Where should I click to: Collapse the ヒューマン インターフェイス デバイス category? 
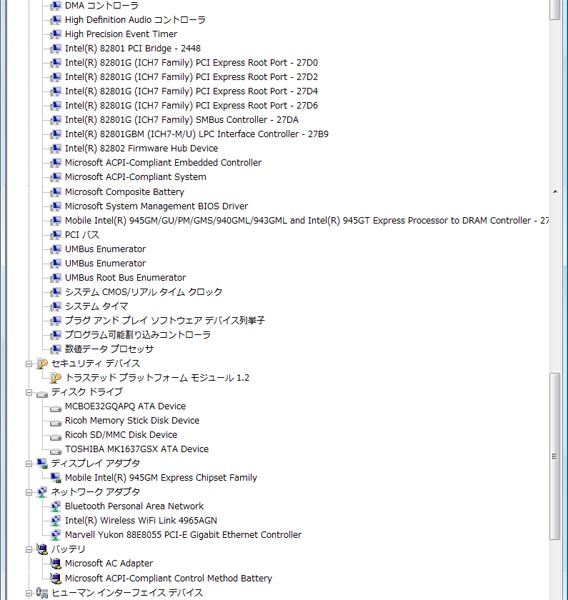(29, 593)
